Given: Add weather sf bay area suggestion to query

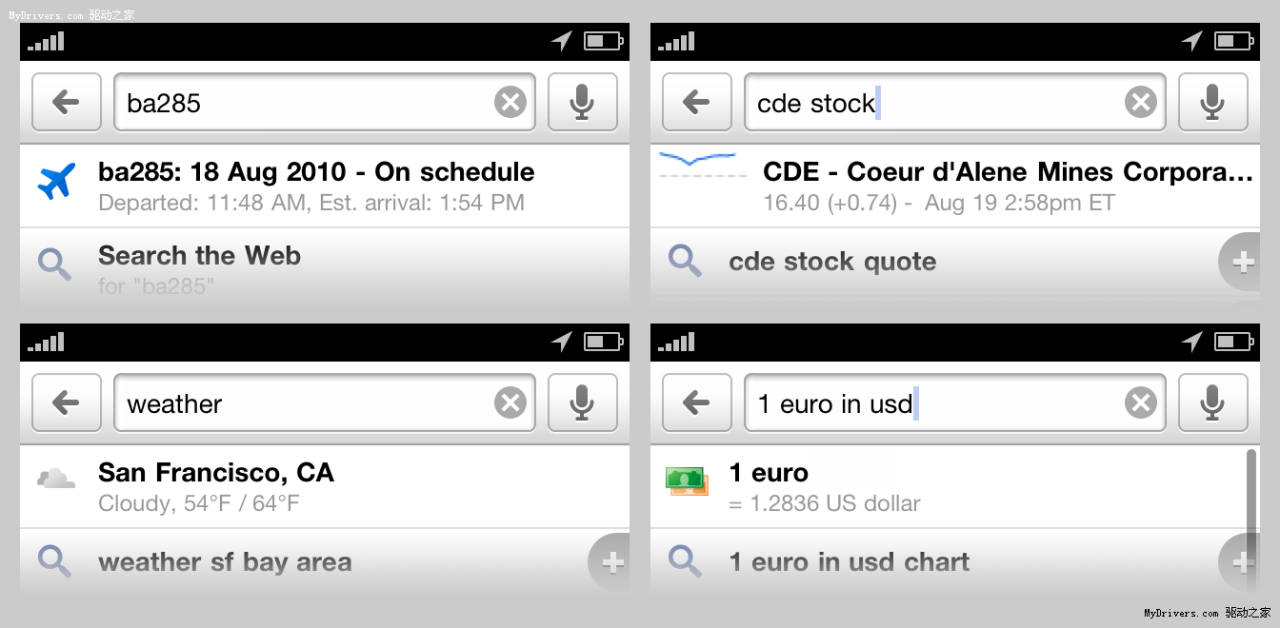Looking at the screenshot, I should (x=611, y=563).
